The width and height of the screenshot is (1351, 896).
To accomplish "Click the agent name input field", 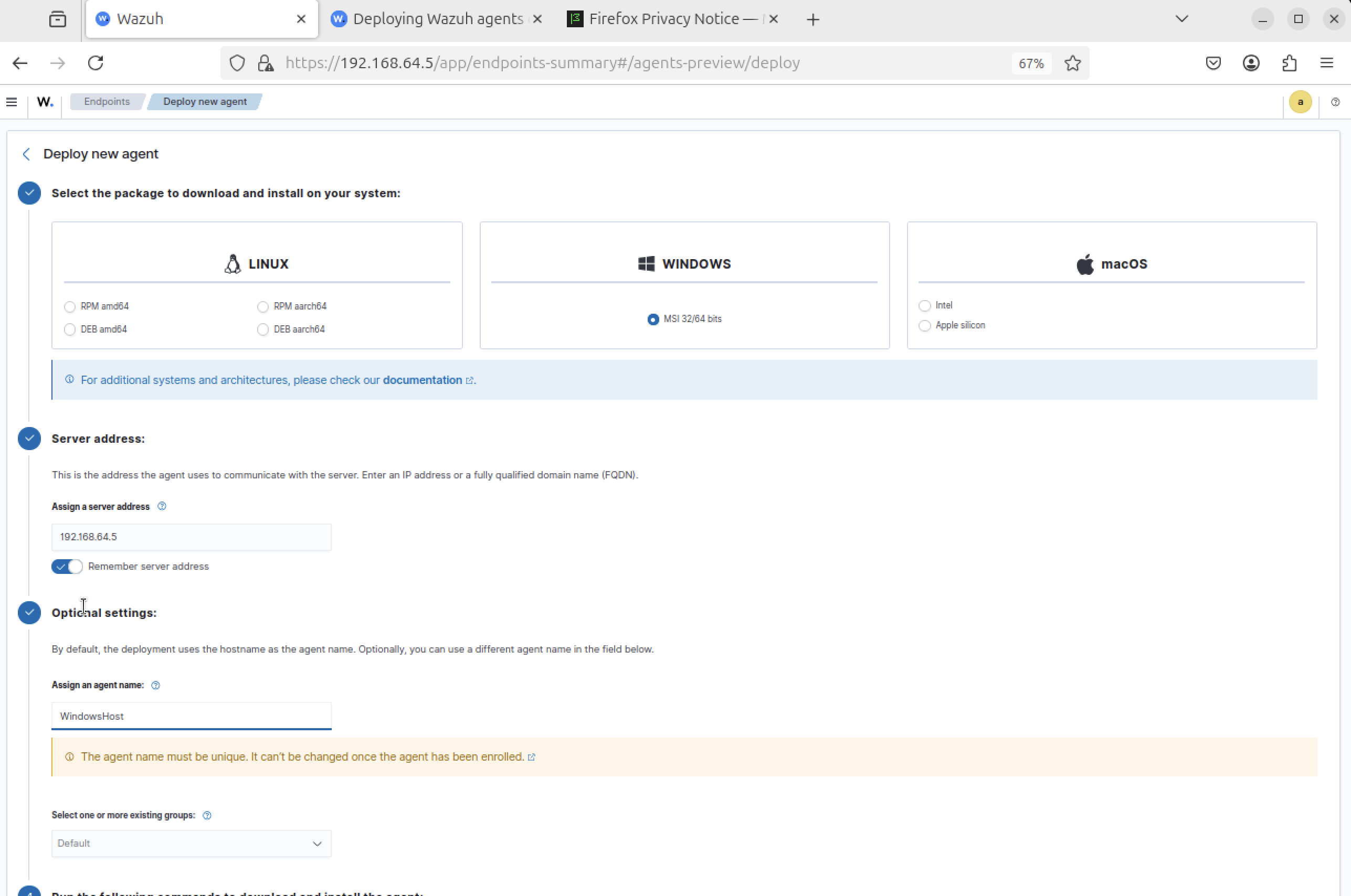I will [191, 716].
